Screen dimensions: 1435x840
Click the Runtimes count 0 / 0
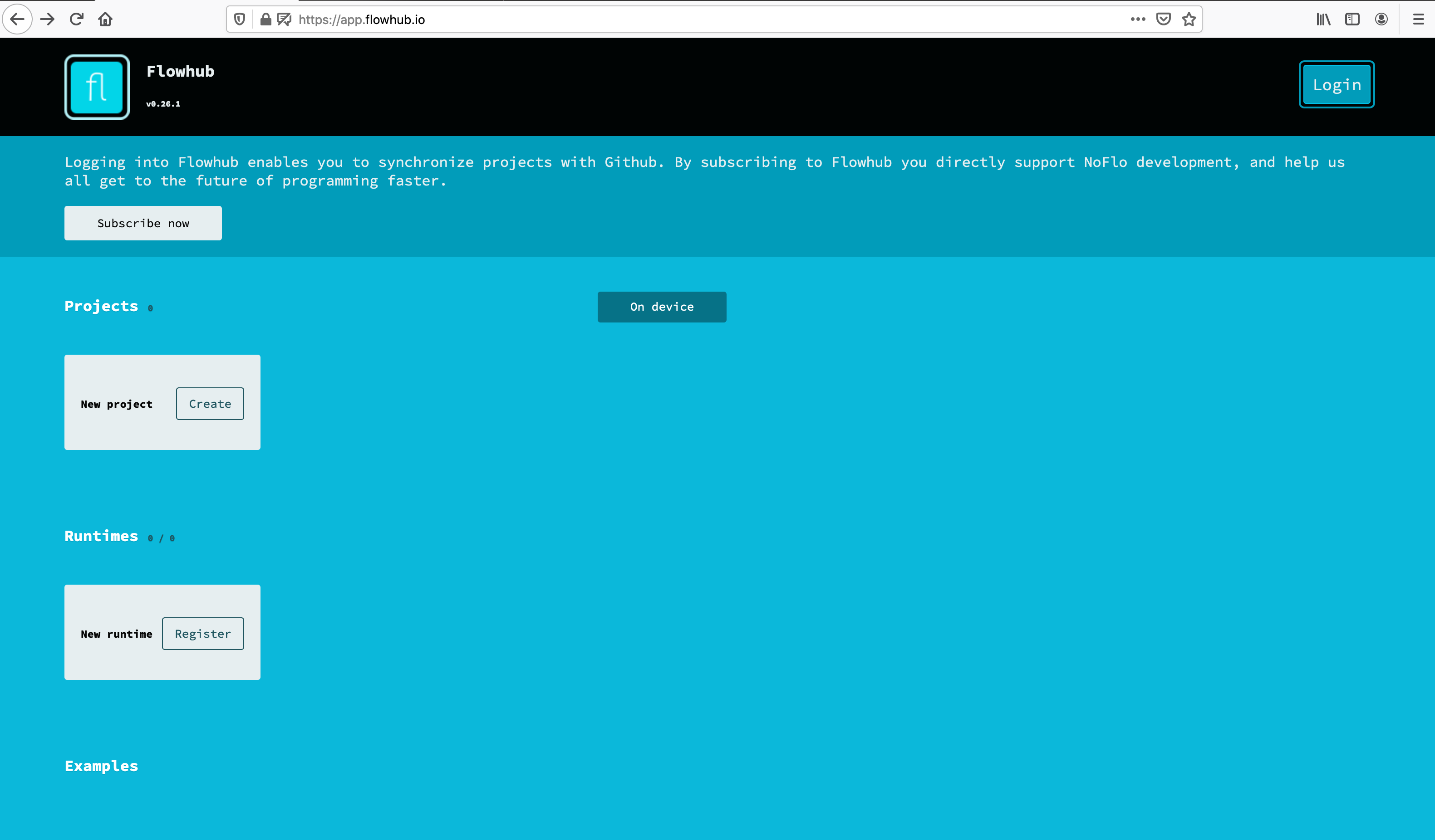tap(161, 538)
